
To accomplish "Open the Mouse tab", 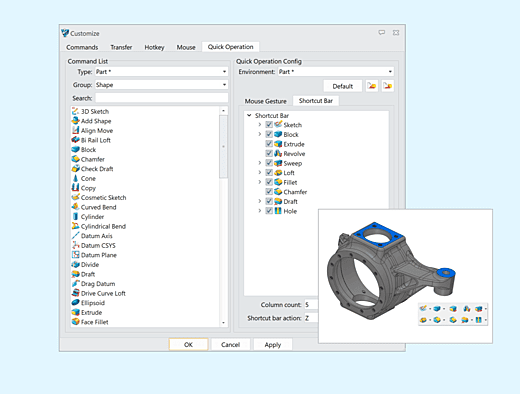I will tap(186, 47).
